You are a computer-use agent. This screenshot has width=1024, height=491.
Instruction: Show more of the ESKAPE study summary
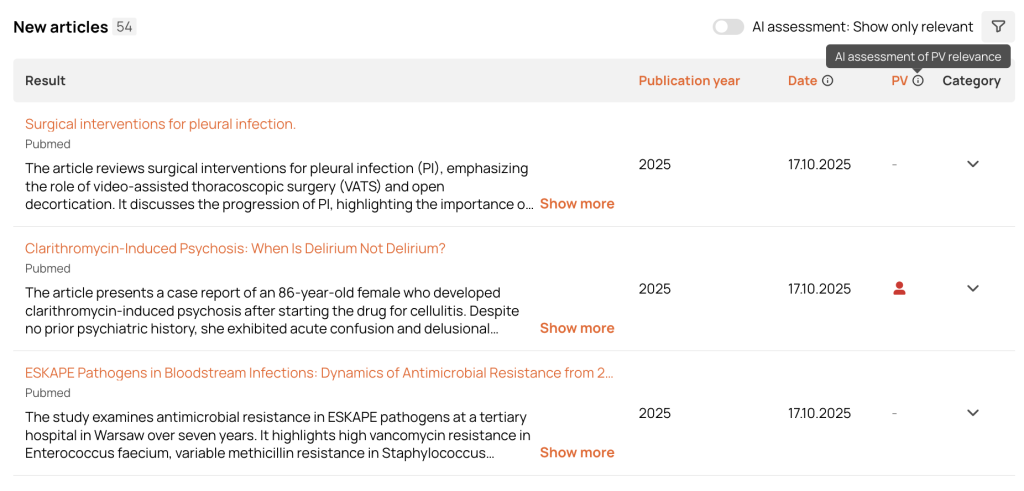[x=577, y=452]
